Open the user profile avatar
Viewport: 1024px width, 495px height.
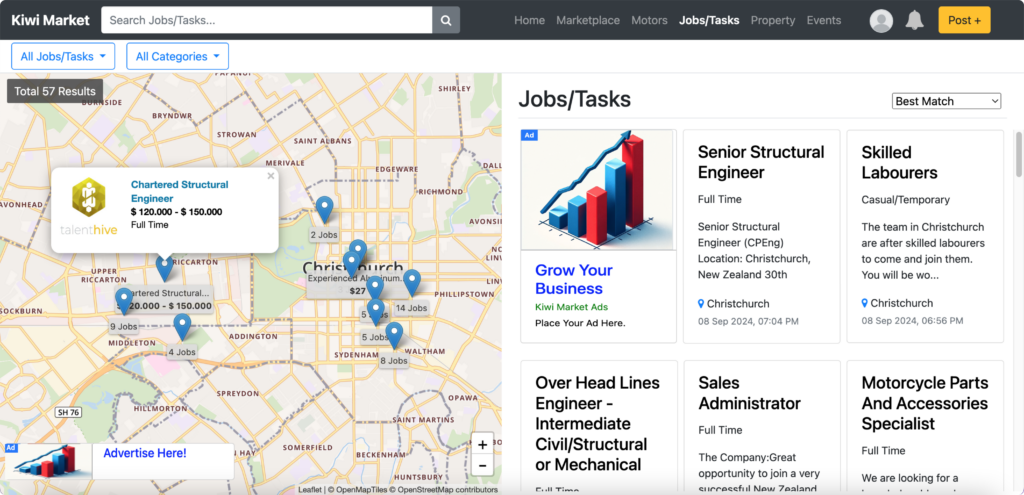pos(881,20)
